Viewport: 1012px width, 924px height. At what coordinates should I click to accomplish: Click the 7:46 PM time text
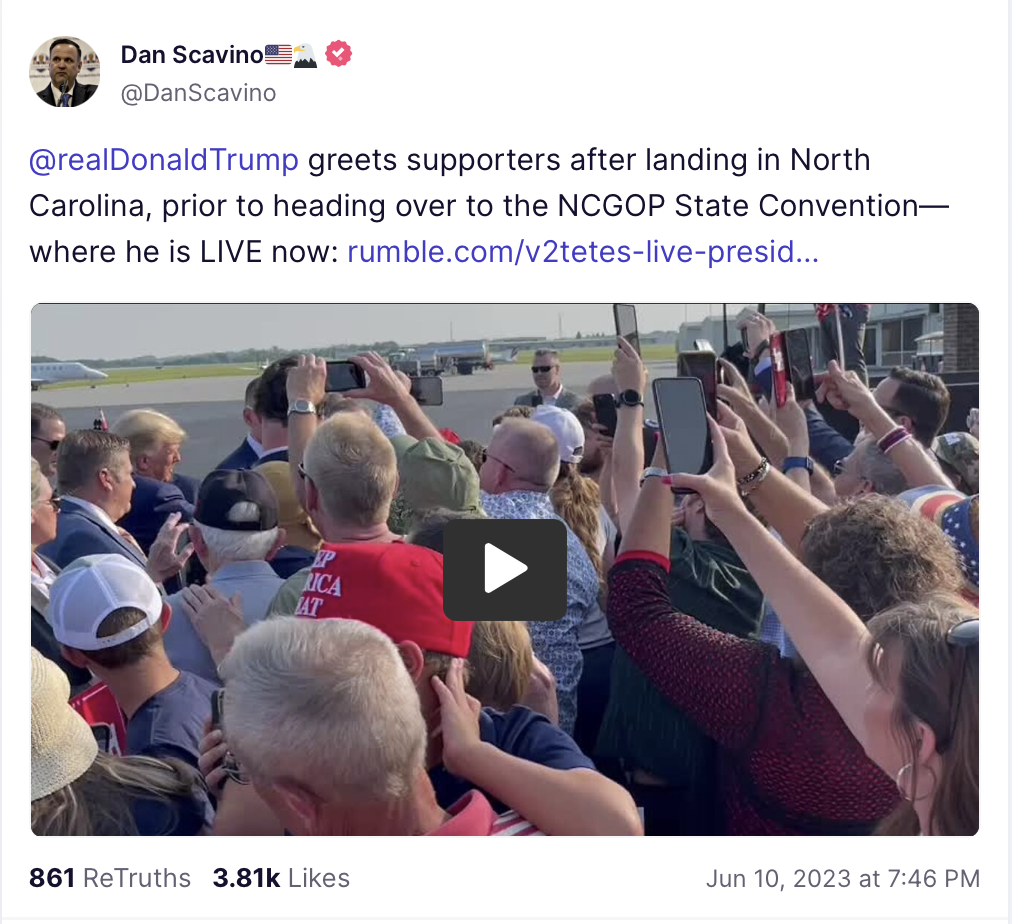coord(933,879)
